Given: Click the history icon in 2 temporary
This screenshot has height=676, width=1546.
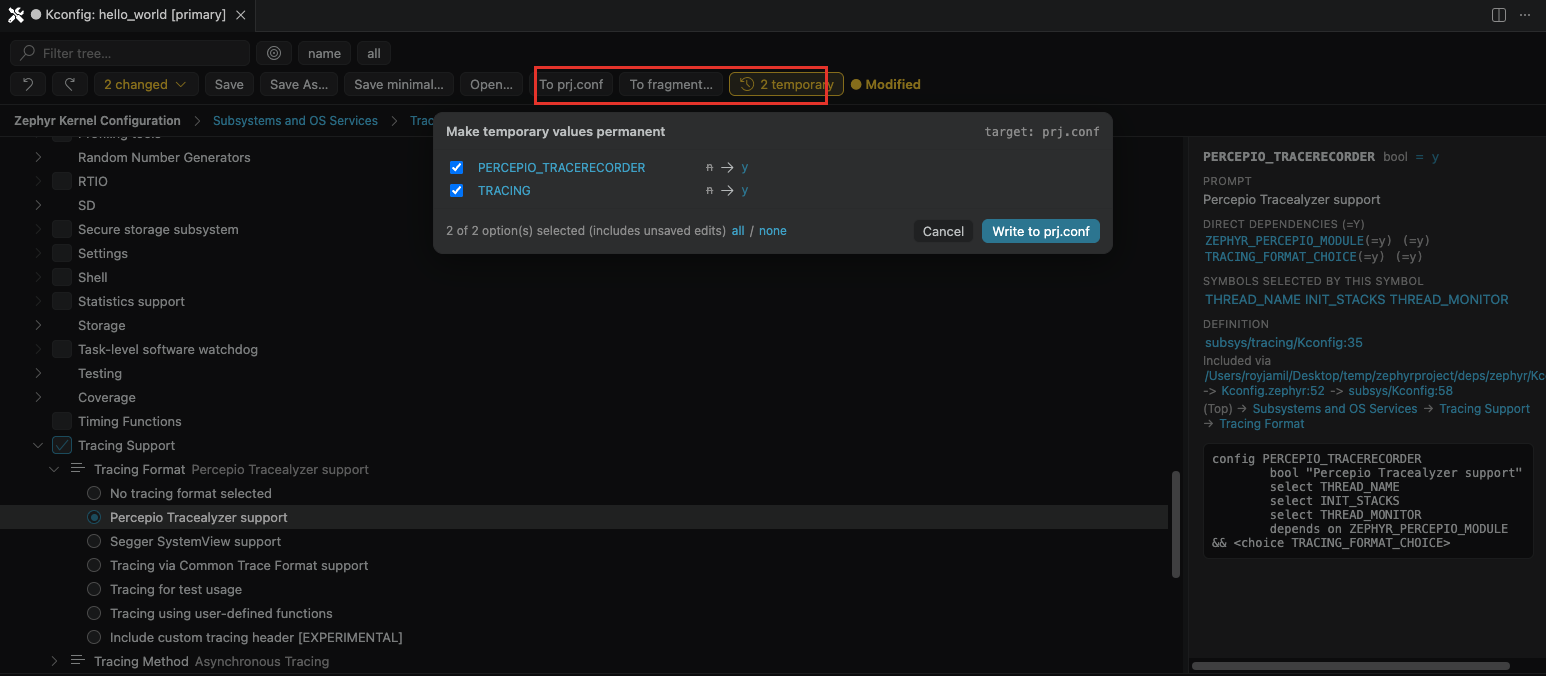Looking at the screenshot, I should click(746, 84).
